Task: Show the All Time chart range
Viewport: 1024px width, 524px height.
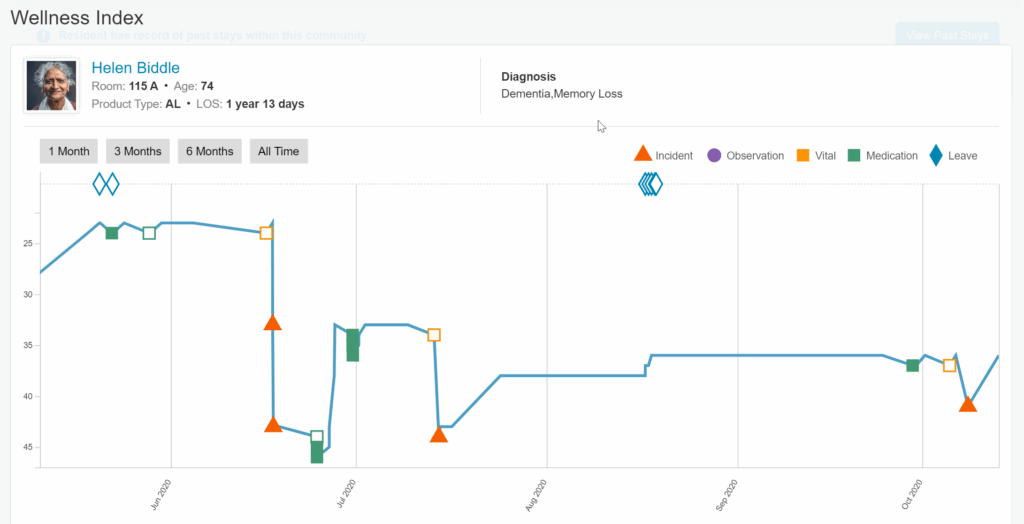Action: 278,151
